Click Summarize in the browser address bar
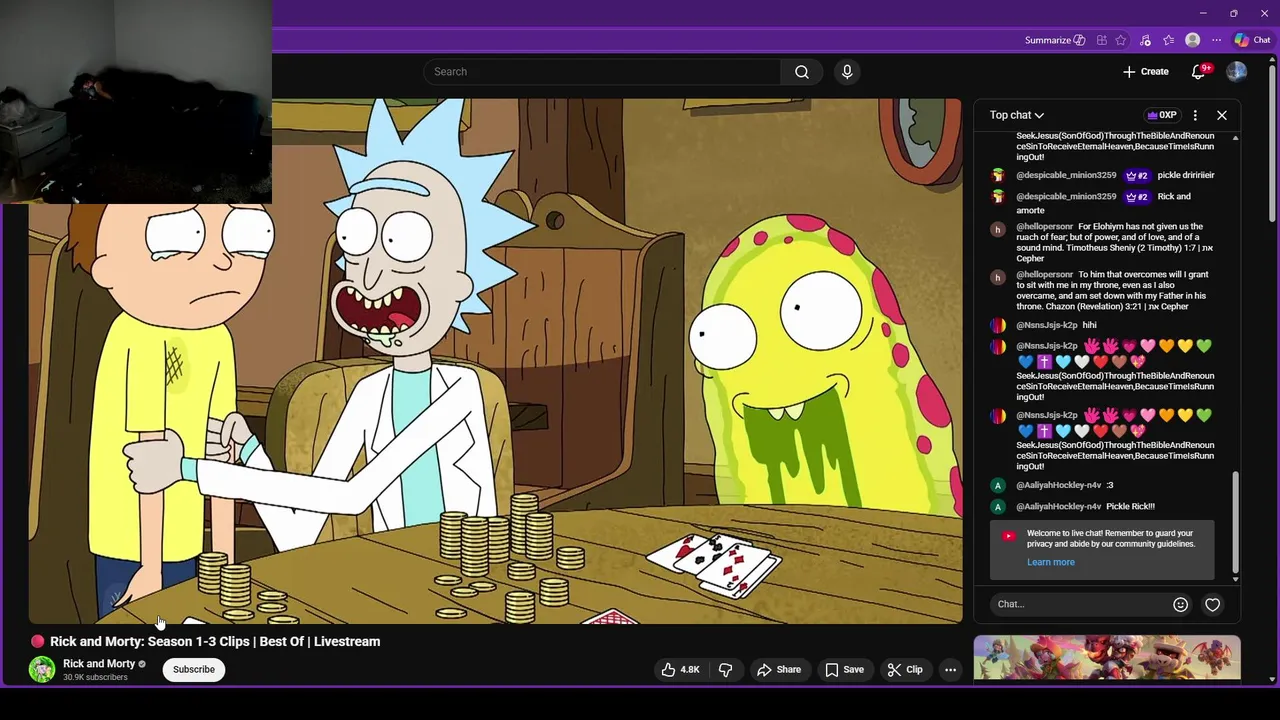 (x=1054, y=40)
